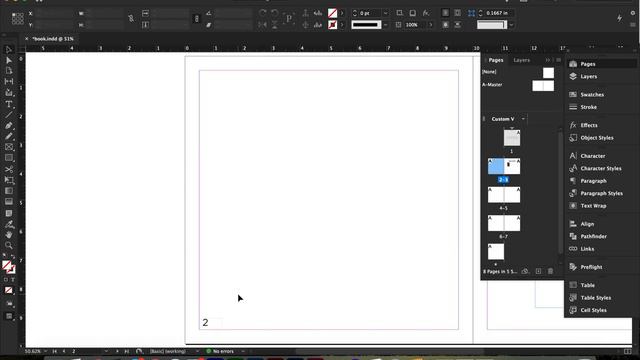Select the Free Transform tool

coord(9,180)
